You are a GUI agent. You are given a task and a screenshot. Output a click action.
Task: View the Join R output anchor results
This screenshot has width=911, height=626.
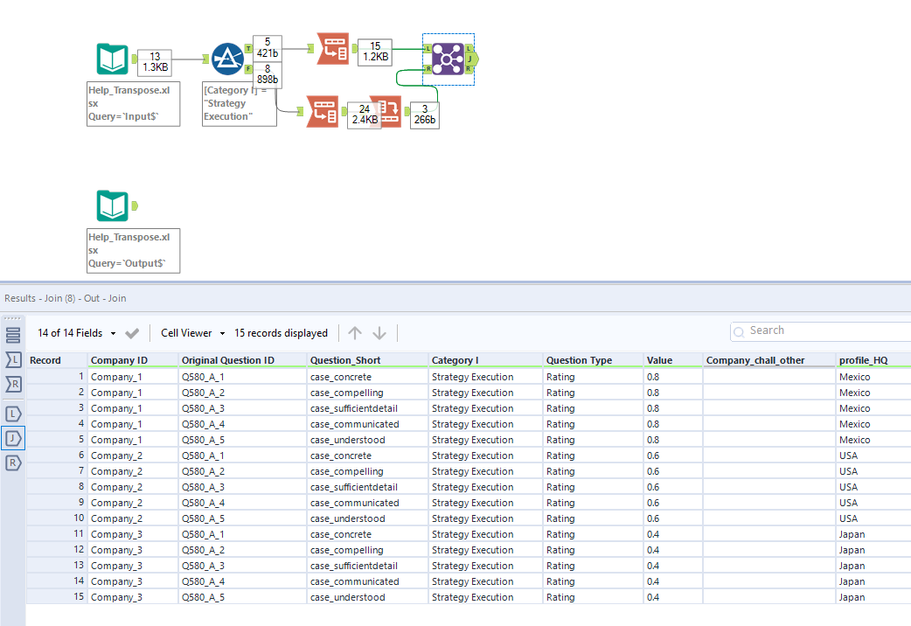(13, 463)
